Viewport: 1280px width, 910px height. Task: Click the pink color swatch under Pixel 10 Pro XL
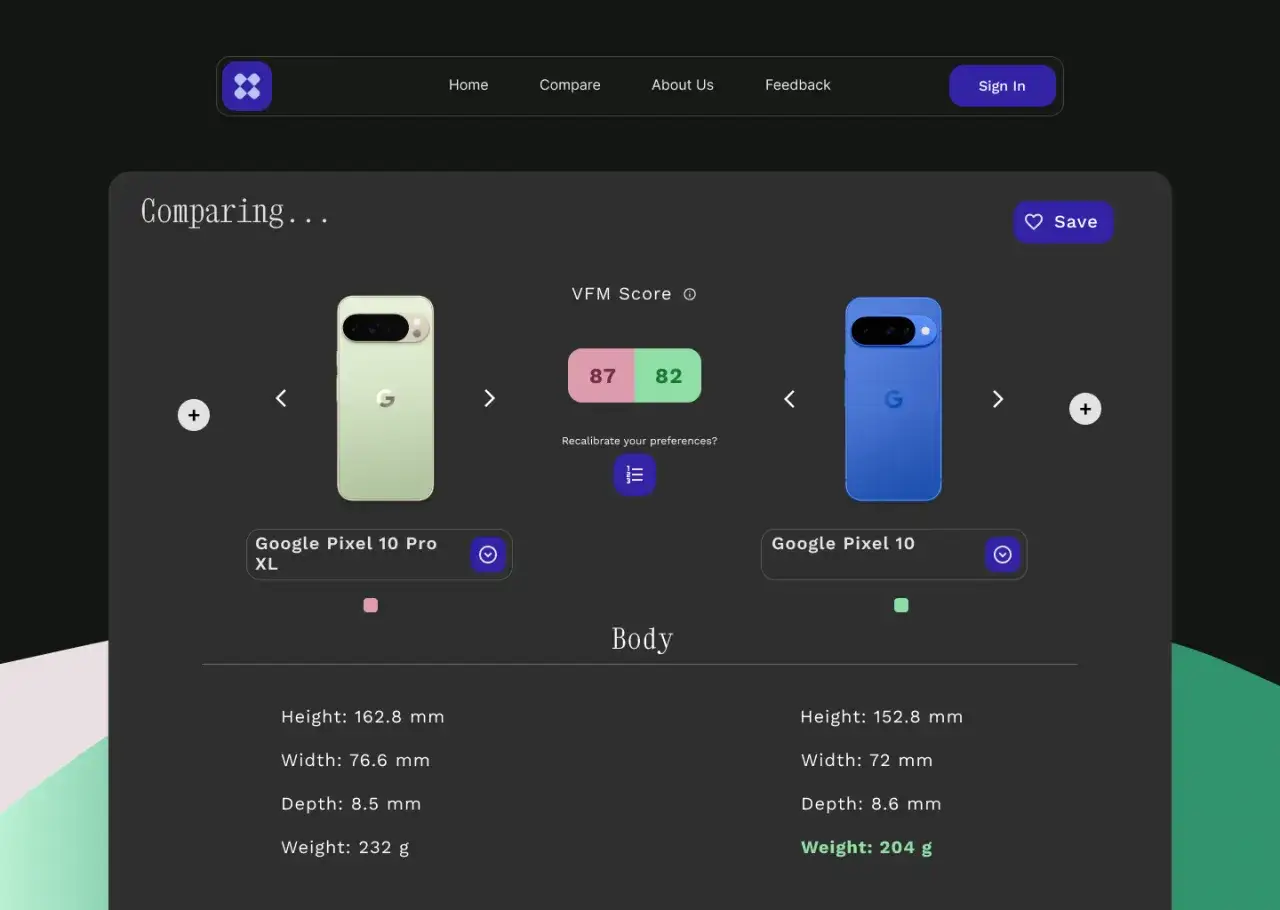click(x=371, y=605)
